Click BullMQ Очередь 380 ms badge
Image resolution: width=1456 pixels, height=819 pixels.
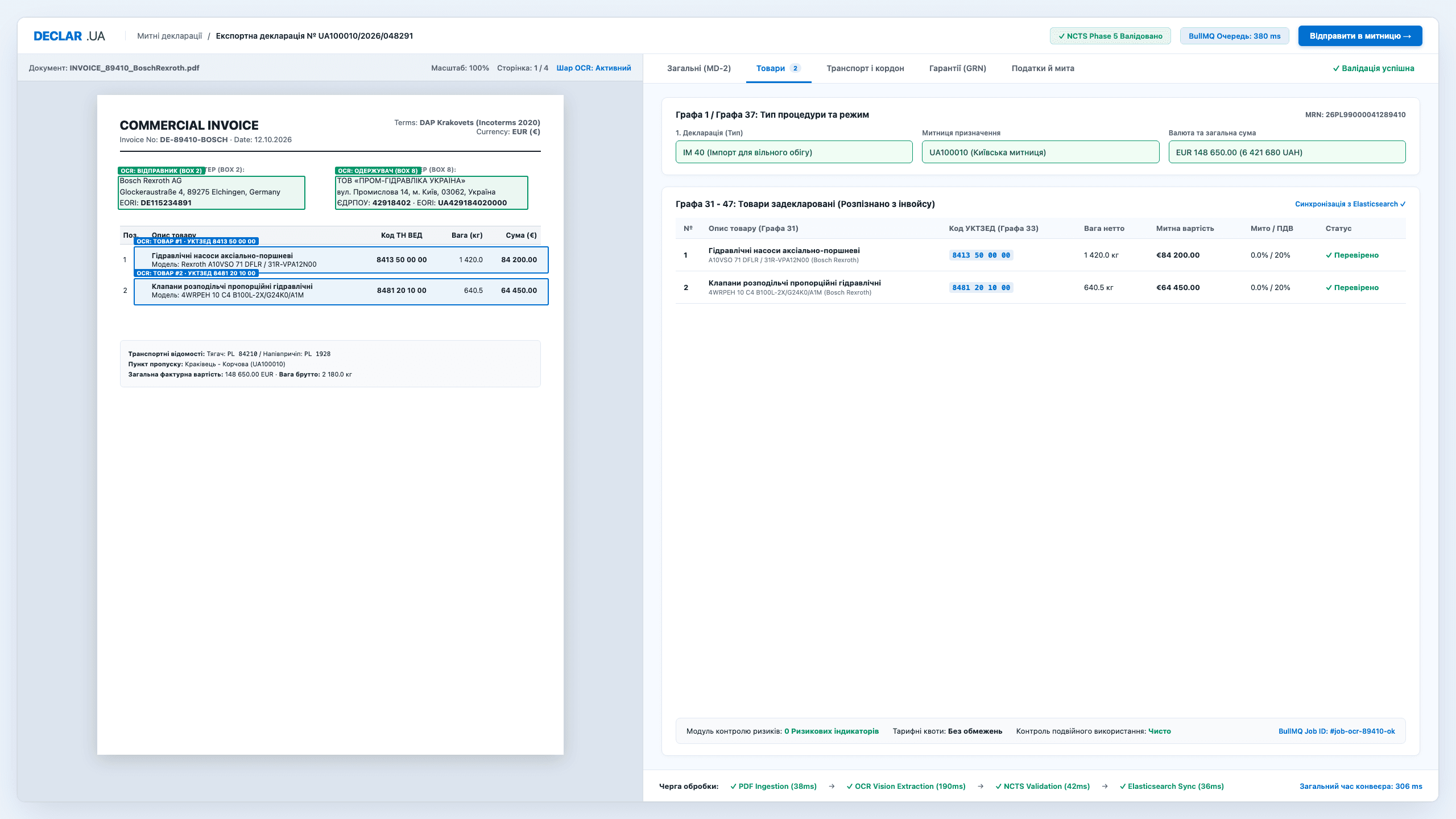[x=1234, y=36]
